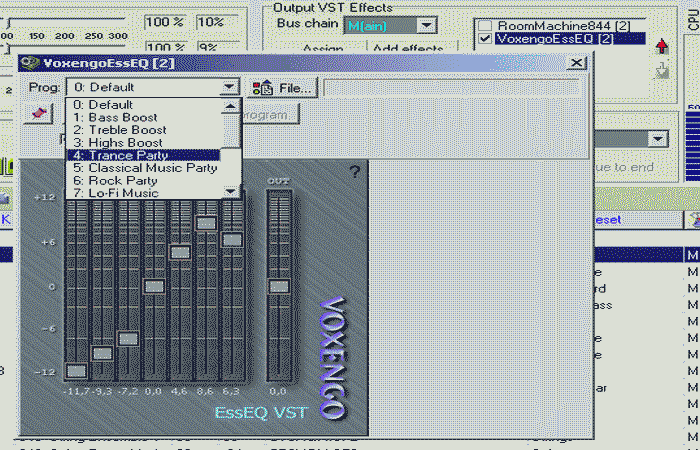The width and height of the screenshot is (700, 450).
Task: Uncheck the VoxengoEssEQ effect checkbox
Action: coord(485,39)
